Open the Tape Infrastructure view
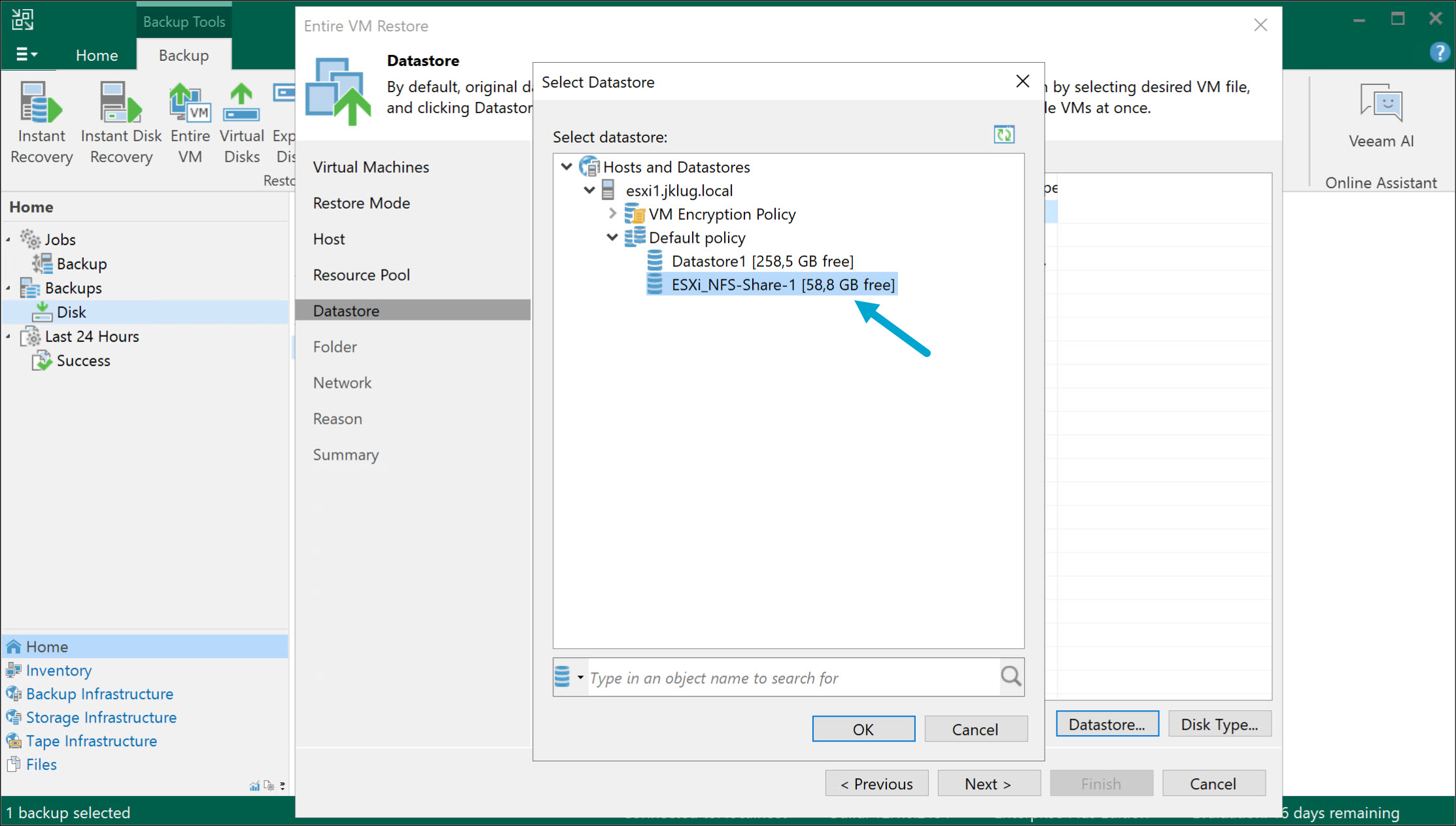The width and height of the screenshot is (1456, 826). pyautogui.click(x=91, y=740)
